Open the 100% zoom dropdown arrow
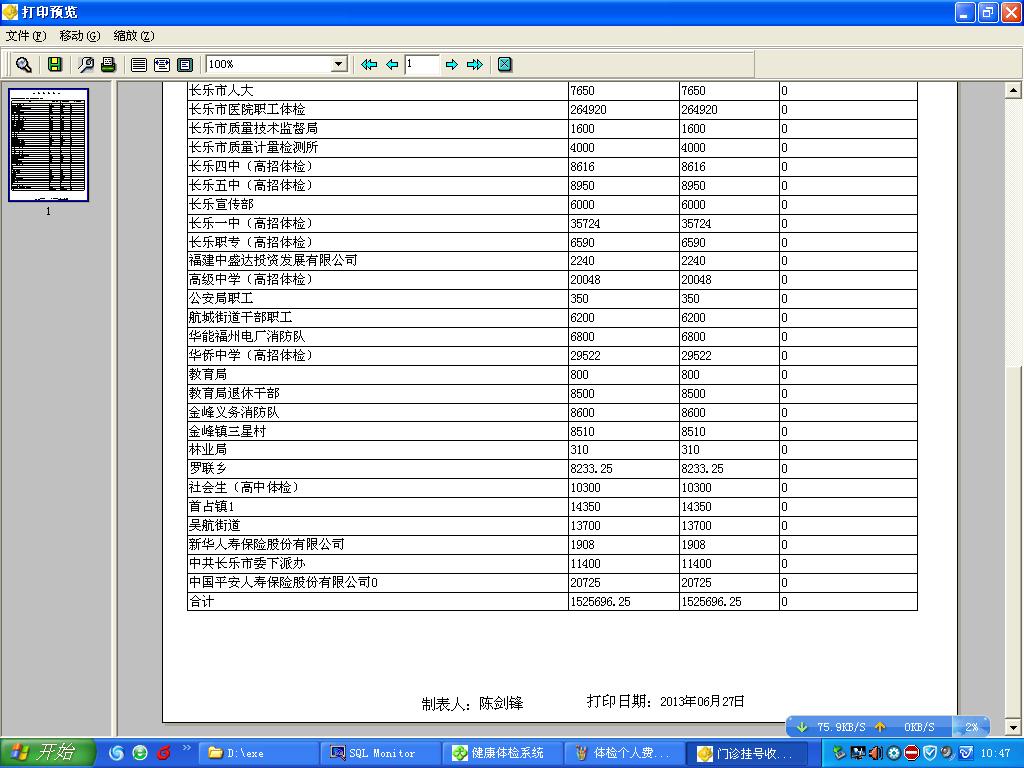Image resolution: width=1024 pixels, height=768 pixels. pos(339,64)
